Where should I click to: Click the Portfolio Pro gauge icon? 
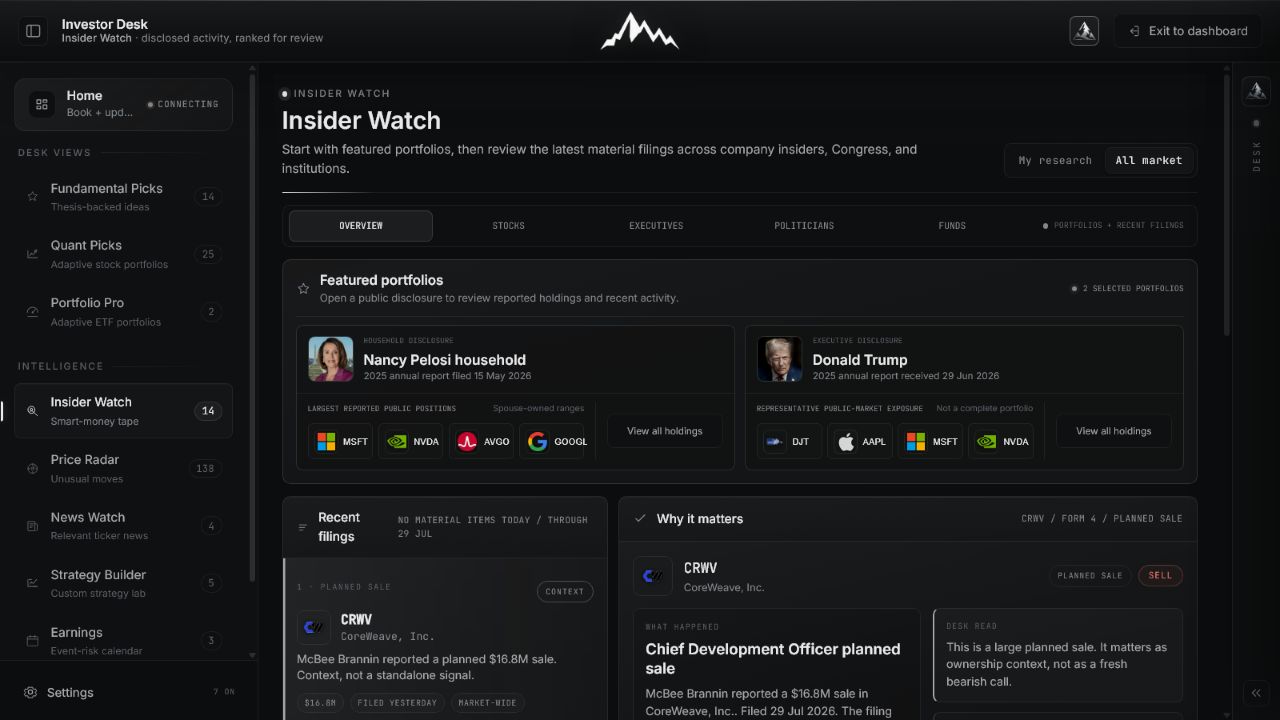coord(32,312)
